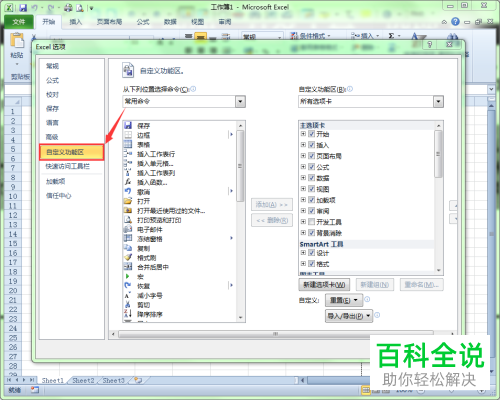Pick the 撤消 undo command icon

pos(128,191)
